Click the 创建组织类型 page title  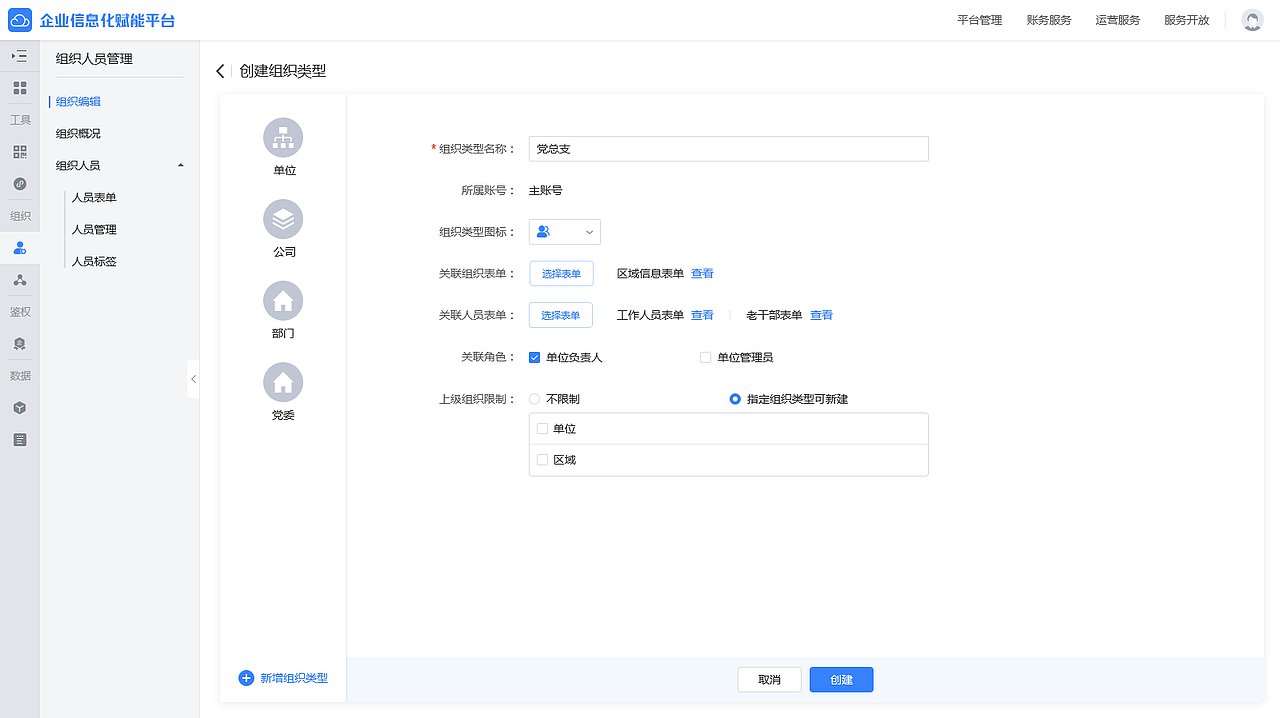pyautogui.click(x=283, y=71)
